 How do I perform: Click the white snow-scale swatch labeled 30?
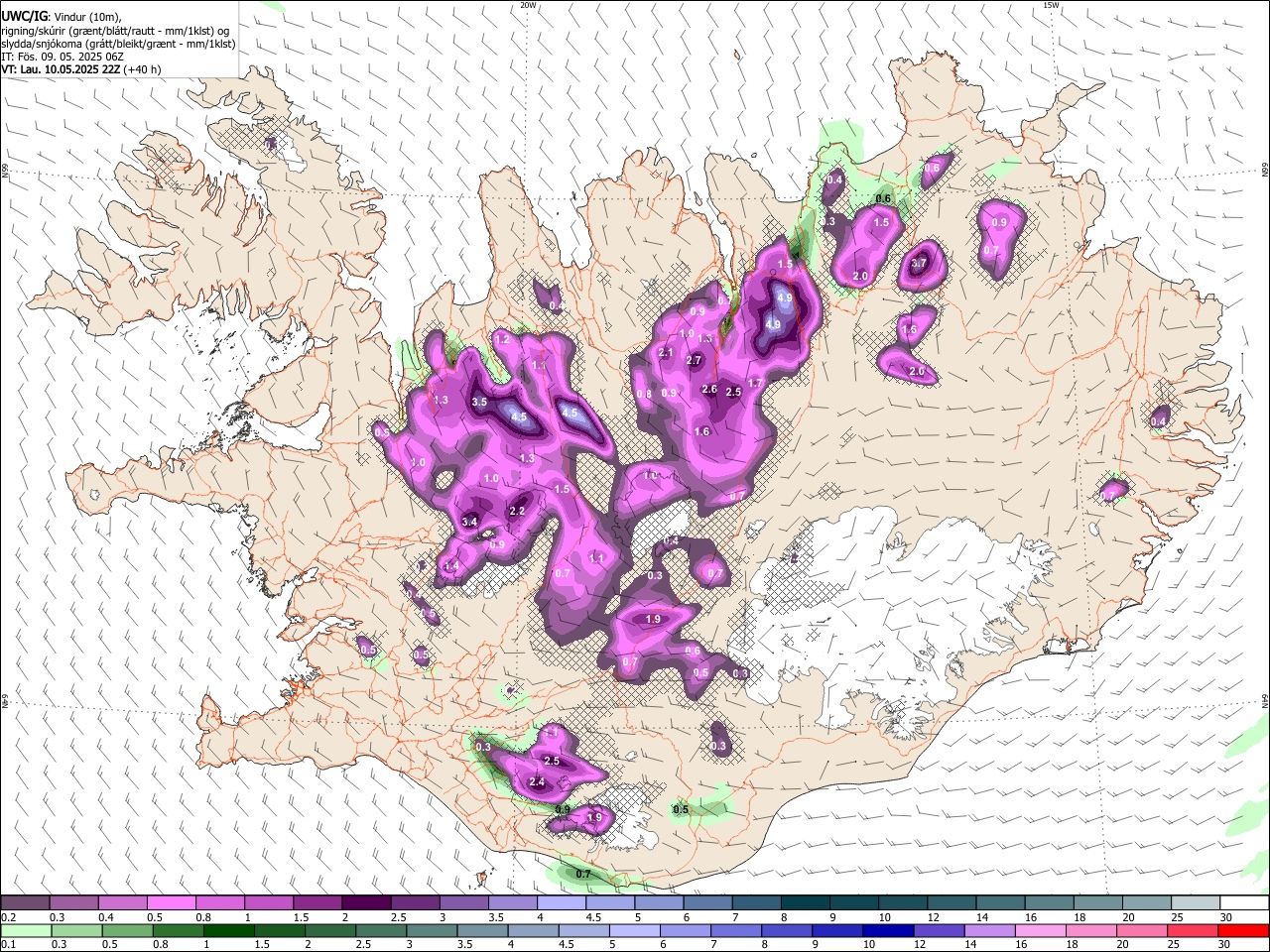(x=1244, y=903)
